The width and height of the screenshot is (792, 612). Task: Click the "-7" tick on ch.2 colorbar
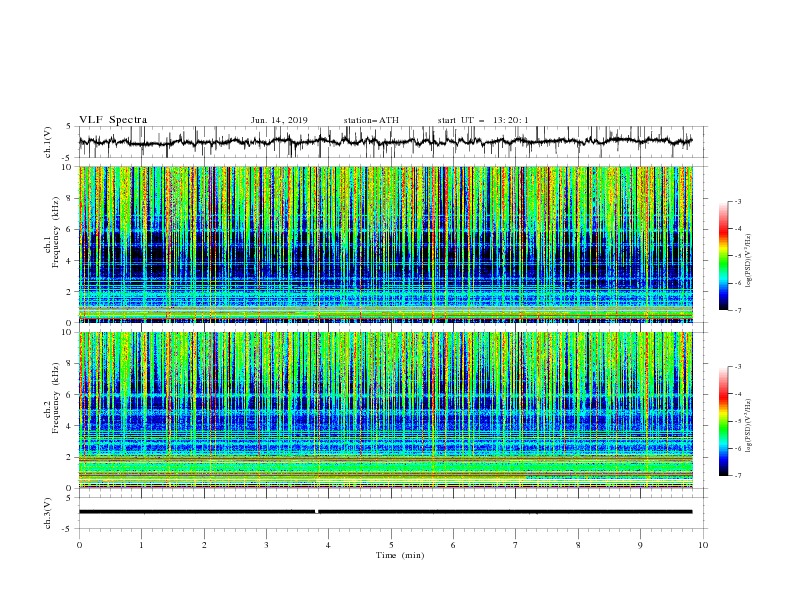[737, 476]
